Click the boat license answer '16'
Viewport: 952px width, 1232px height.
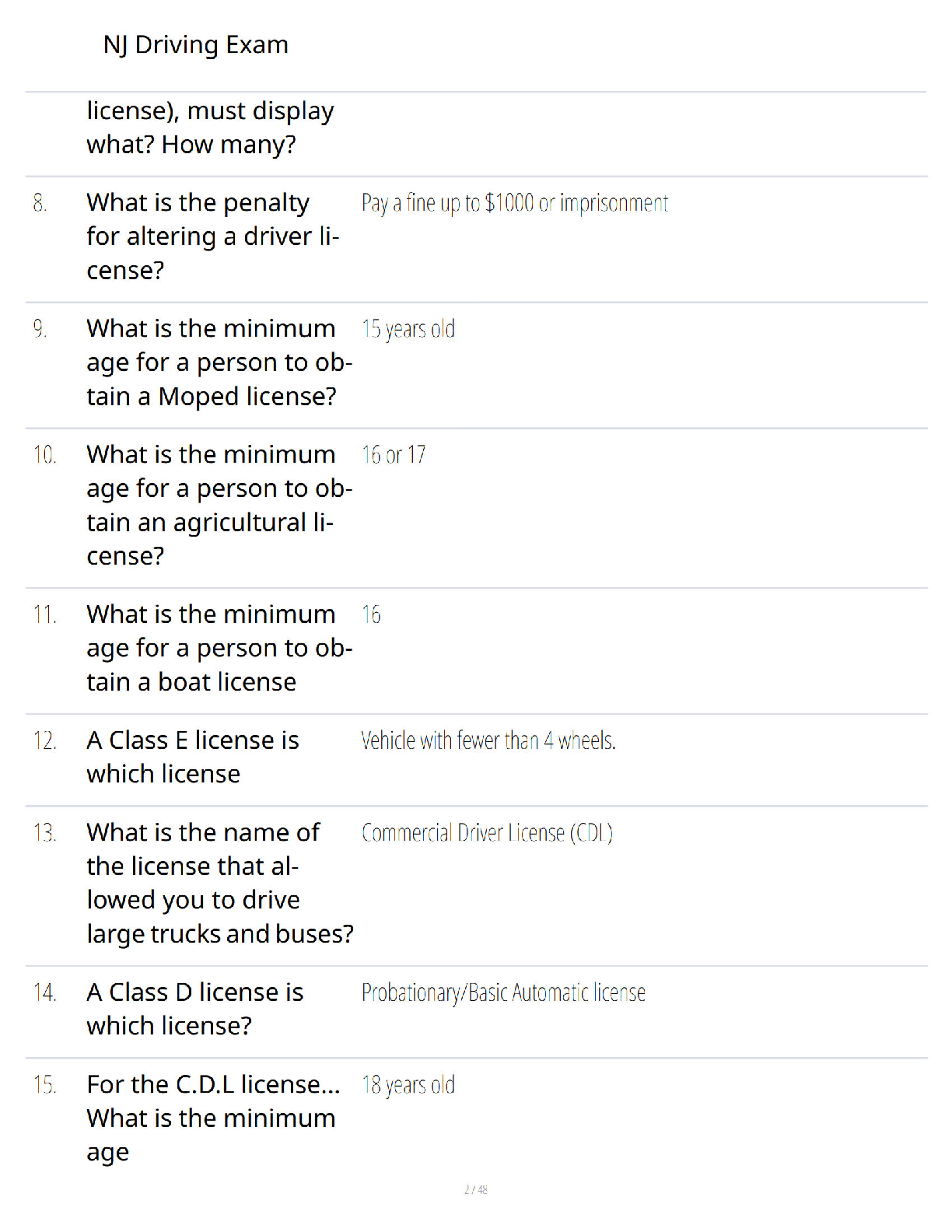tap(371, 615)
